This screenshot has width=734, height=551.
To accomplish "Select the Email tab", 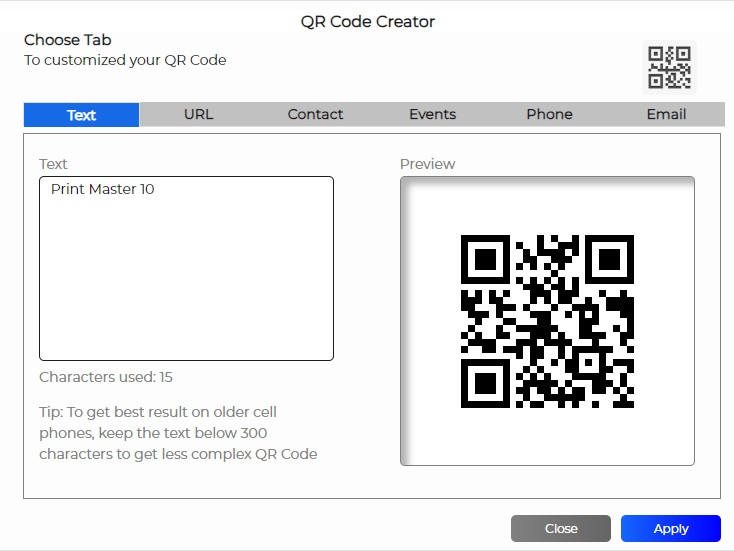I will click(x=666, y=115).
